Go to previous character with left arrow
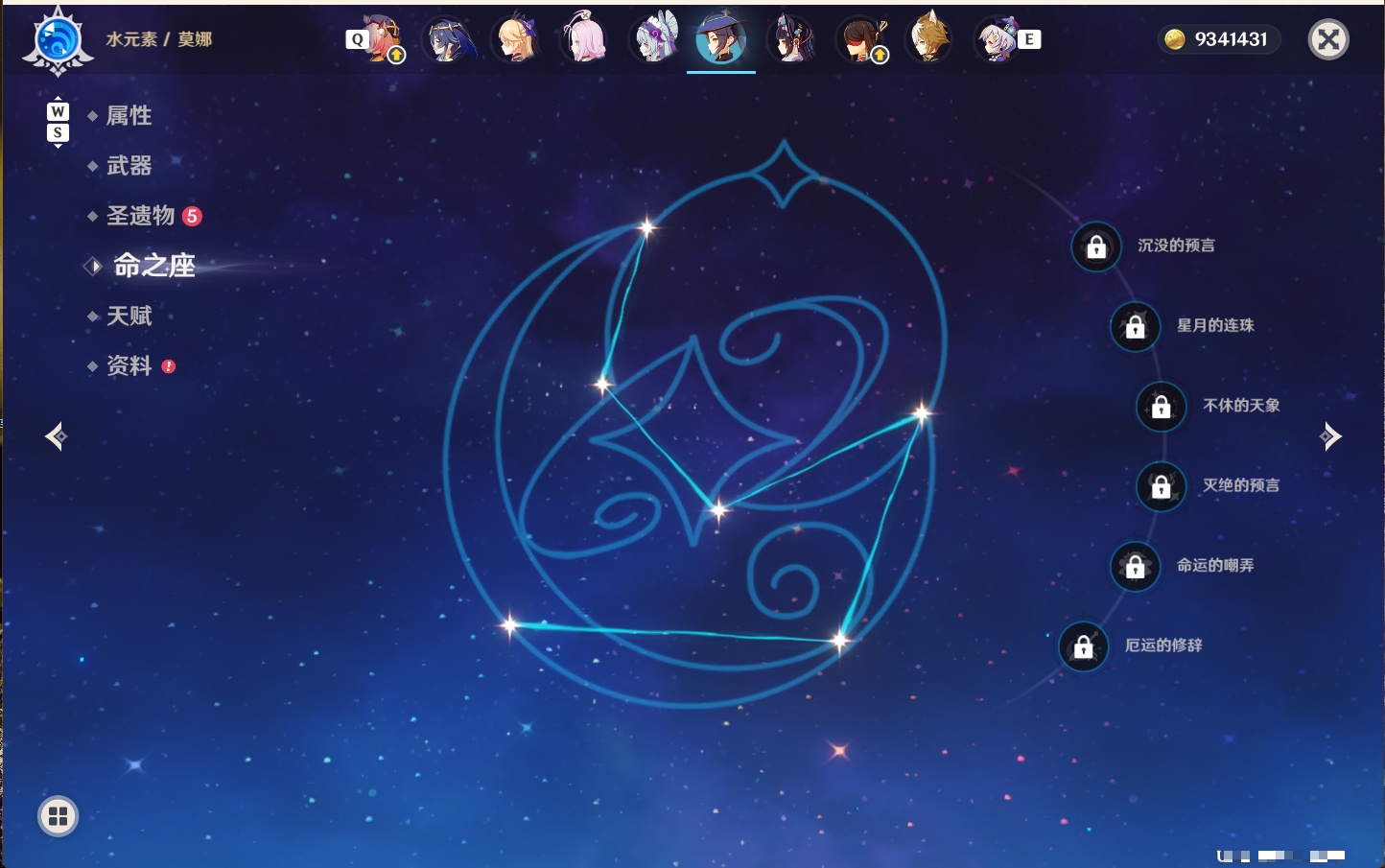Image resolution: width=1385 pixels, height=868 pixels. pos(56,436)
